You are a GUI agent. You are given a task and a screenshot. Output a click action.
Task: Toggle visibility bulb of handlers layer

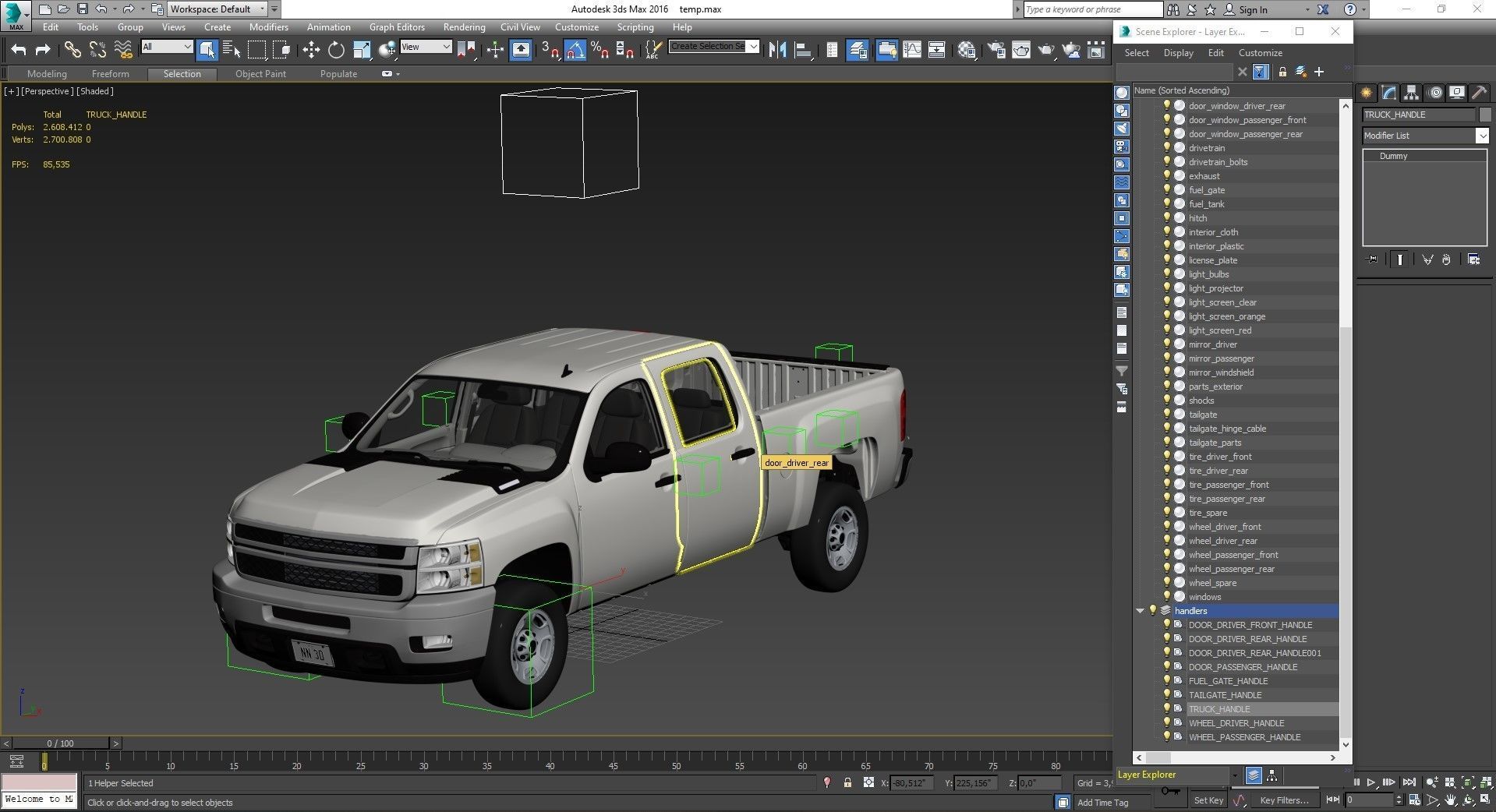(x=1153, y=611)
